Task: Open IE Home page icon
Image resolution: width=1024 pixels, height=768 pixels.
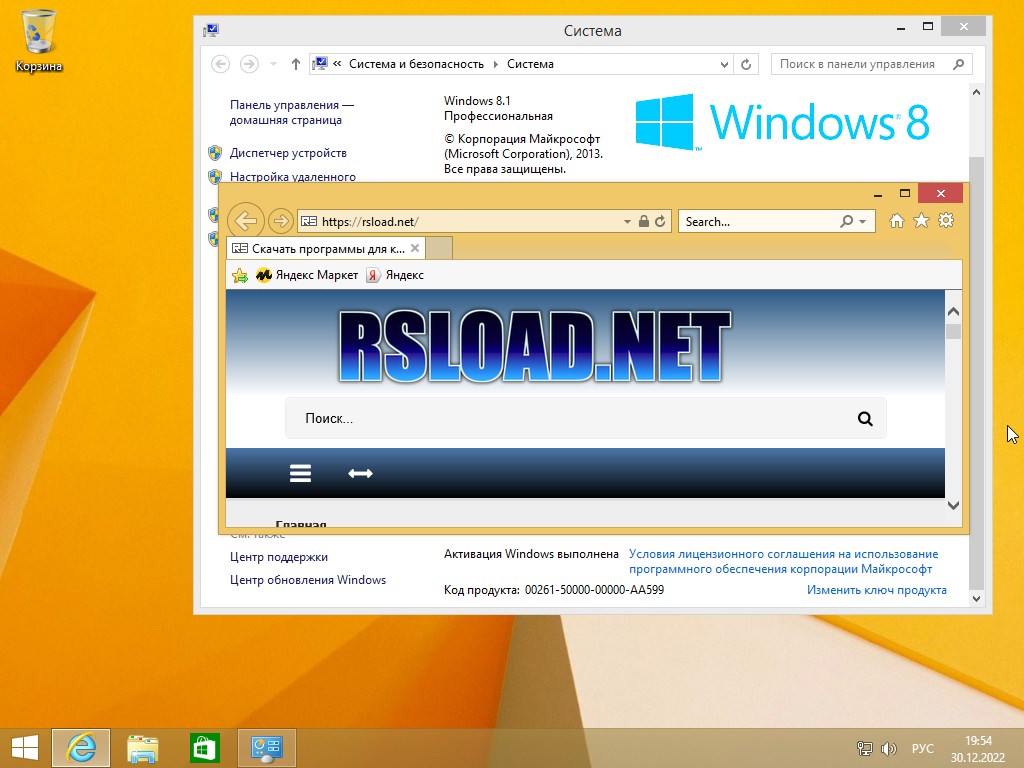Action: pos(897,221)
